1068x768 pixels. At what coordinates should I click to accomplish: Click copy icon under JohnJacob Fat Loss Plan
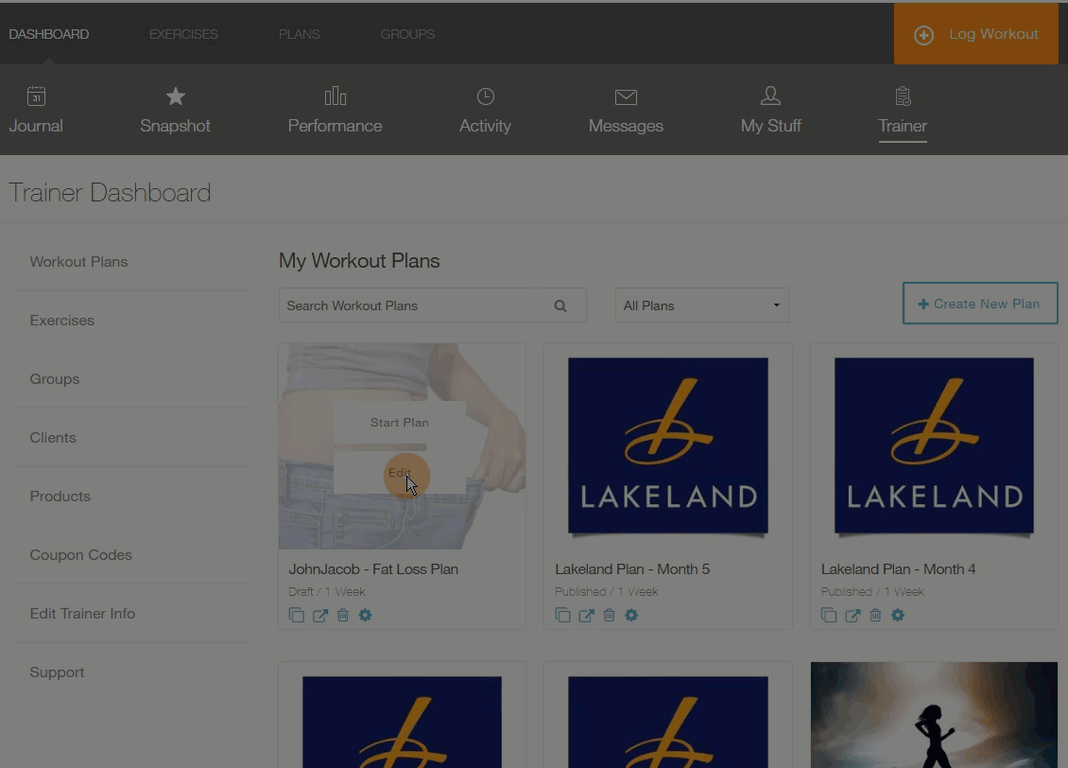click(297, 616)
